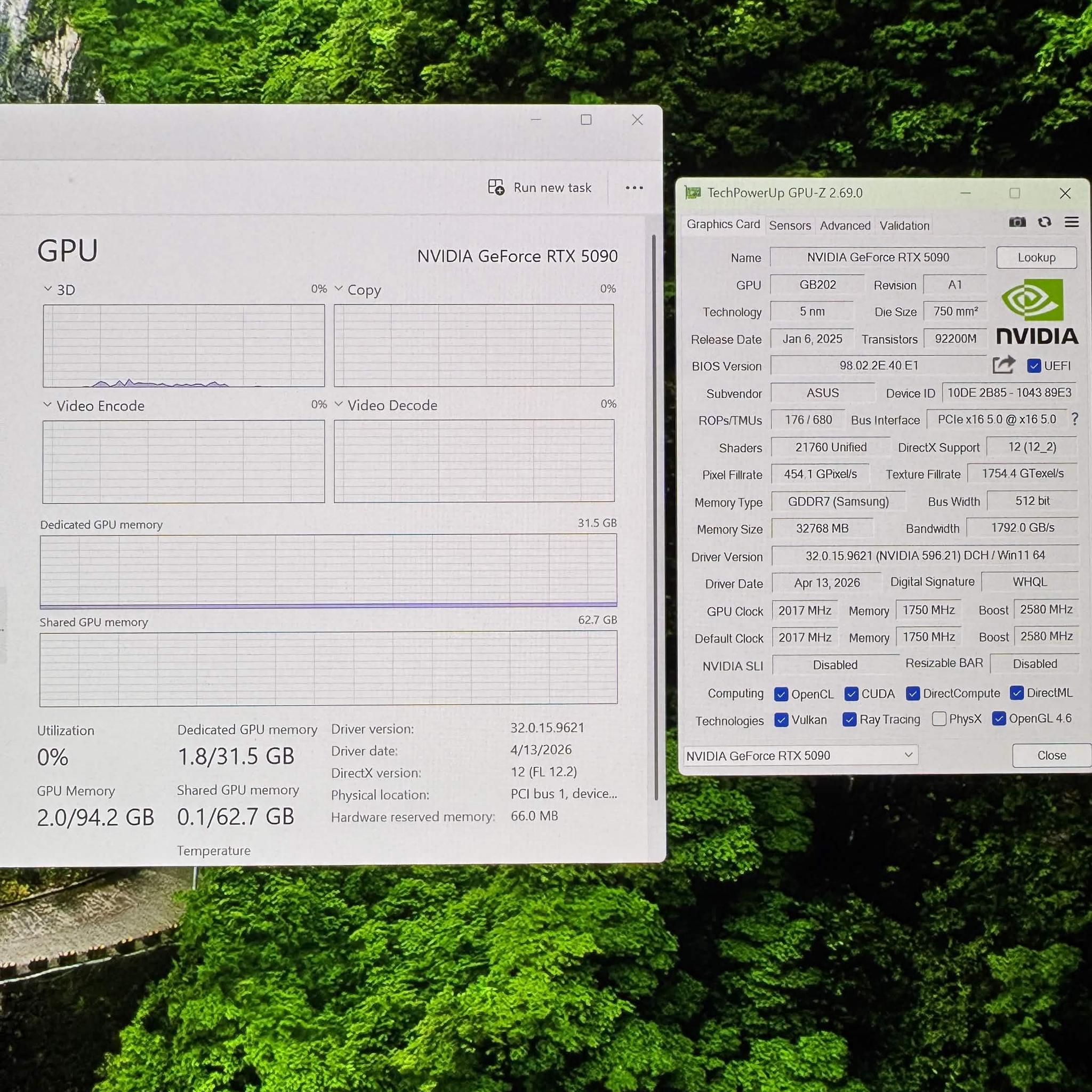Click the Video Decode usage graph
The width and height of the screenshot is (1092, 1092).
(474, 461)
